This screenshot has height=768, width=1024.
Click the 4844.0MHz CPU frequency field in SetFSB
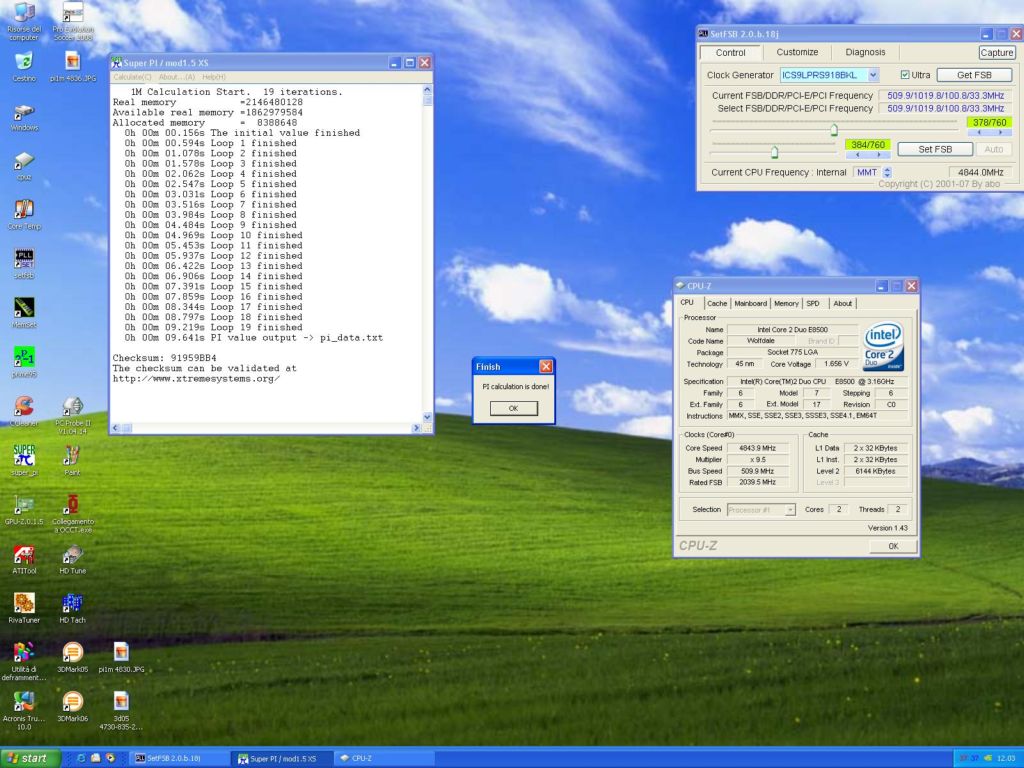coord(981,172)
